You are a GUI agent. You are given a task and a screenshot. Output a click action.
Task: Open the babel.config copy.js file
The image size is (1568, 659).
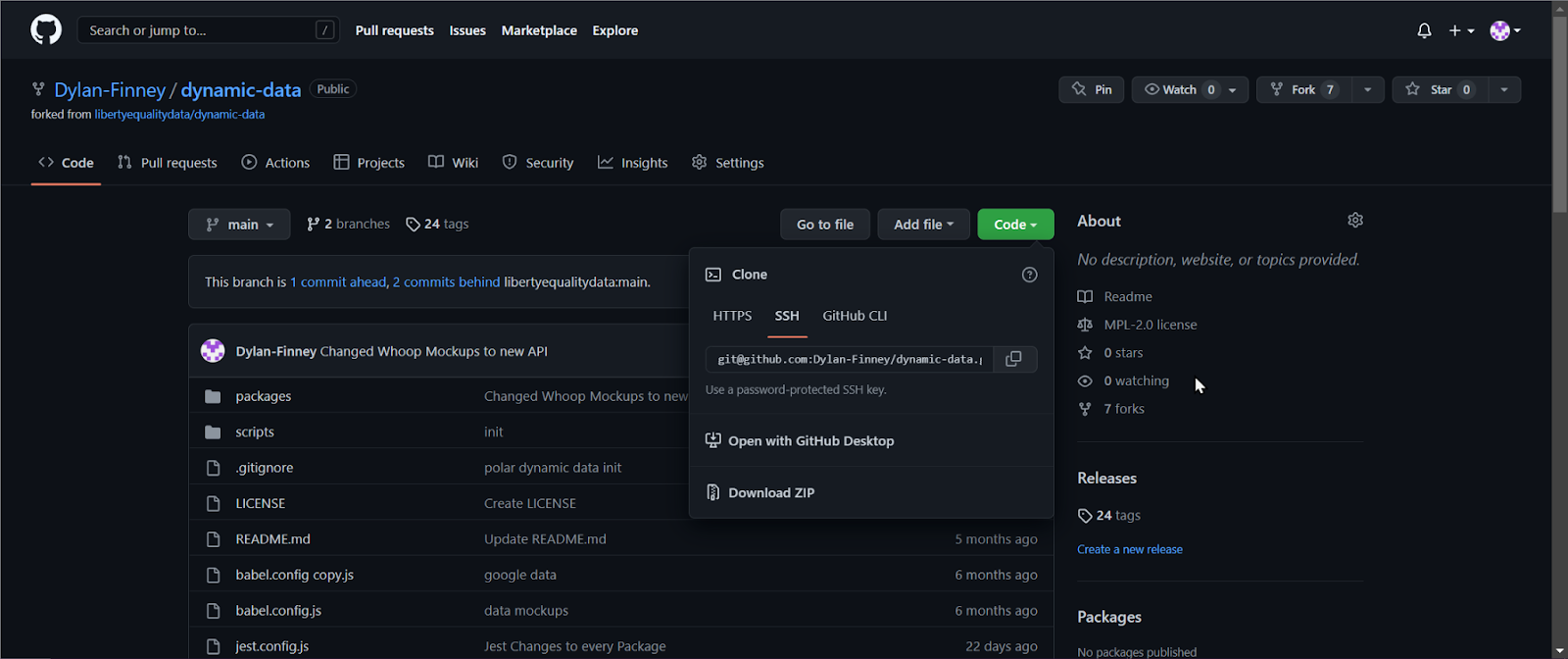tap(294, 576)
